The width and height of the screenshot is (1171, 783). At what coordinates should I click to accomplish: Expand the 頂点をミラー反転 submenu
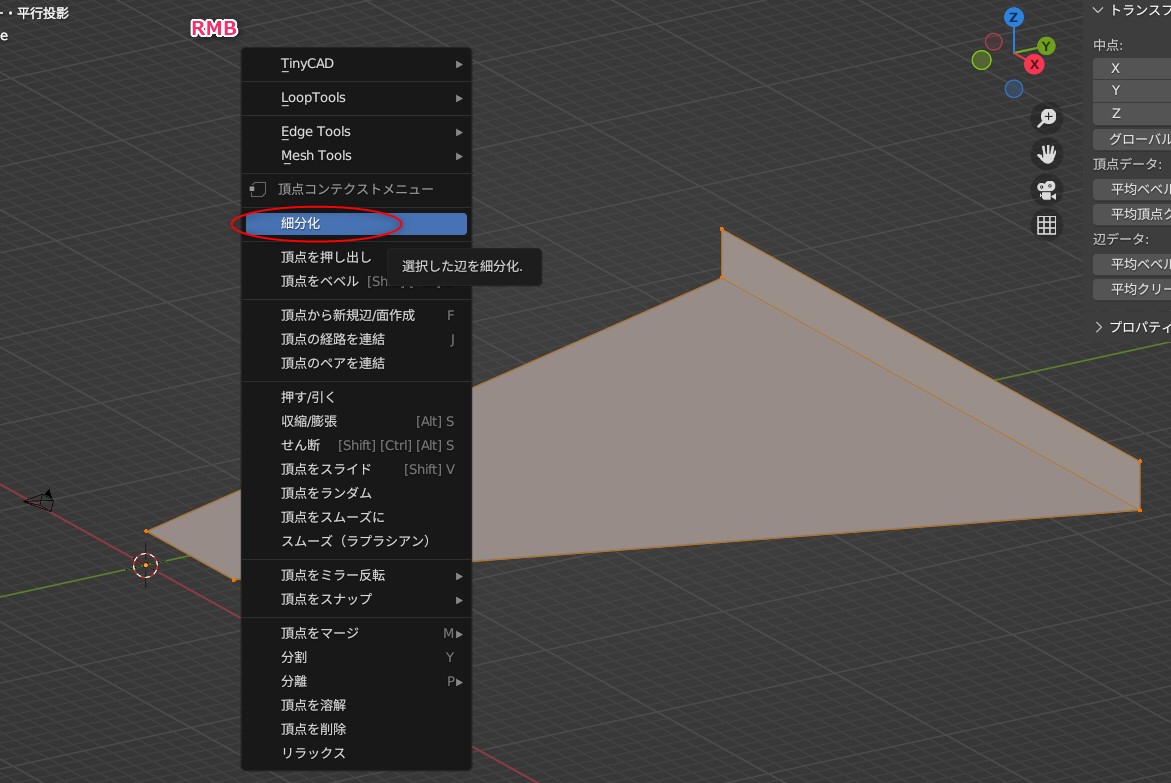point(356,575)
